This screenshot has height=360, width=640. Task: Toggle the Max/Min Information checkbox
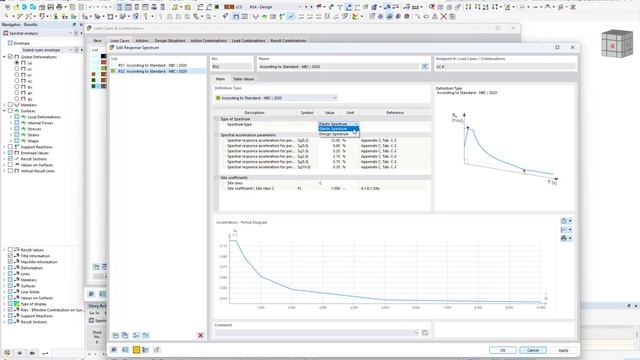pos(11,262)
